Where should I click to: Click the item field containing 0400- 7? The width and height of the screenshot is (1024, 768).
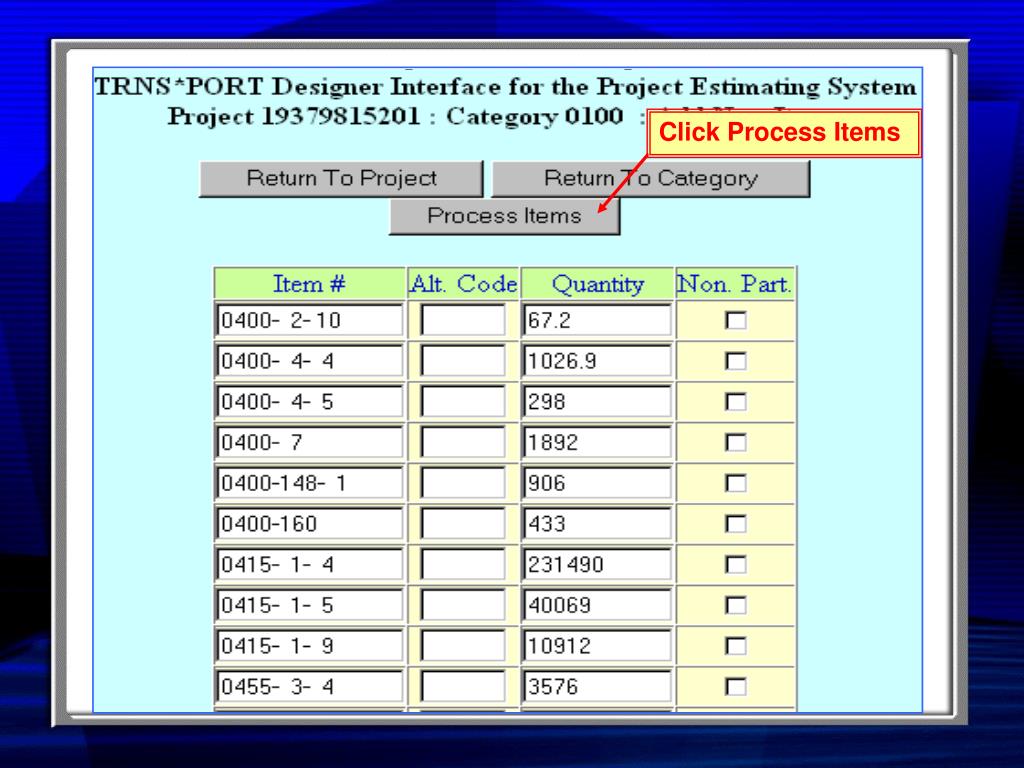(x=310, y=442)
